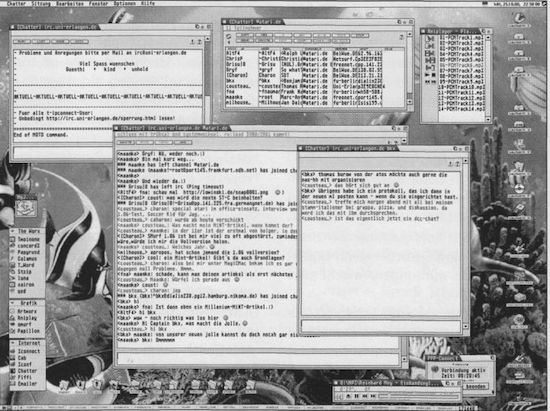Click the stop square in the playlist window

point(434,75)
